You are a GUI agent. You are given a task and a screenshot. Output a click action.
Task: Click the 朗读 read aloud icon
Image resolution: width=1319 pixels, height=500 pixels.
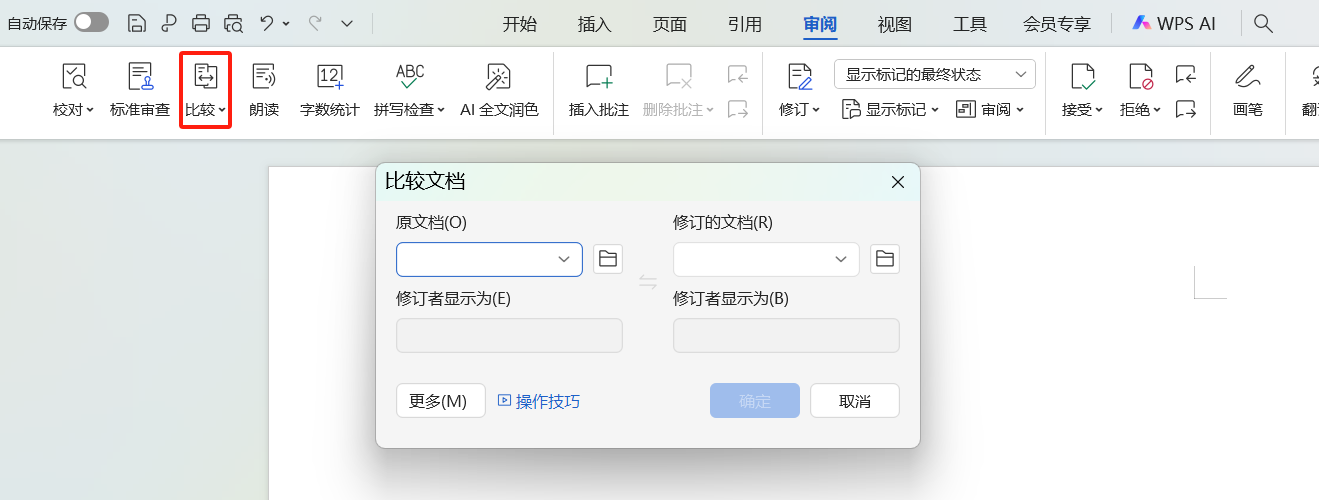264,76
